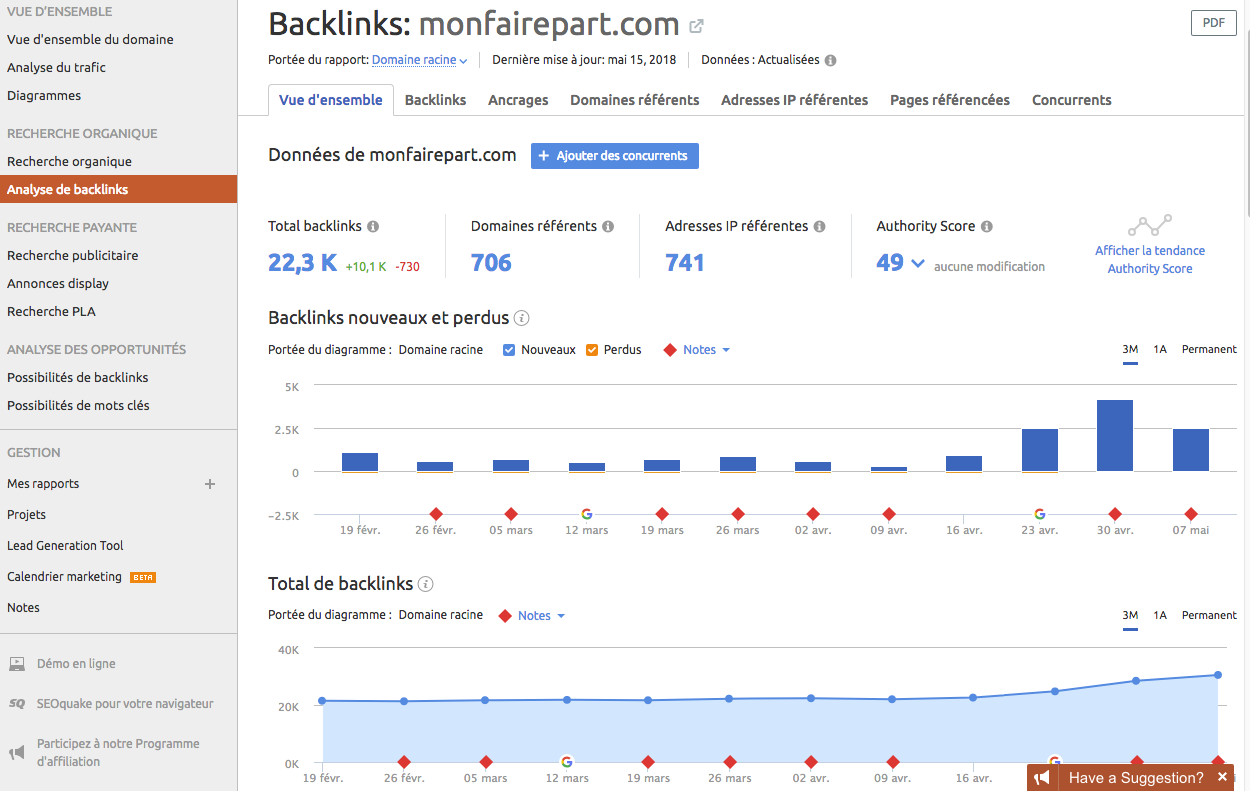
Task: Export the report with the PDF button
Action: point(1214,24)
